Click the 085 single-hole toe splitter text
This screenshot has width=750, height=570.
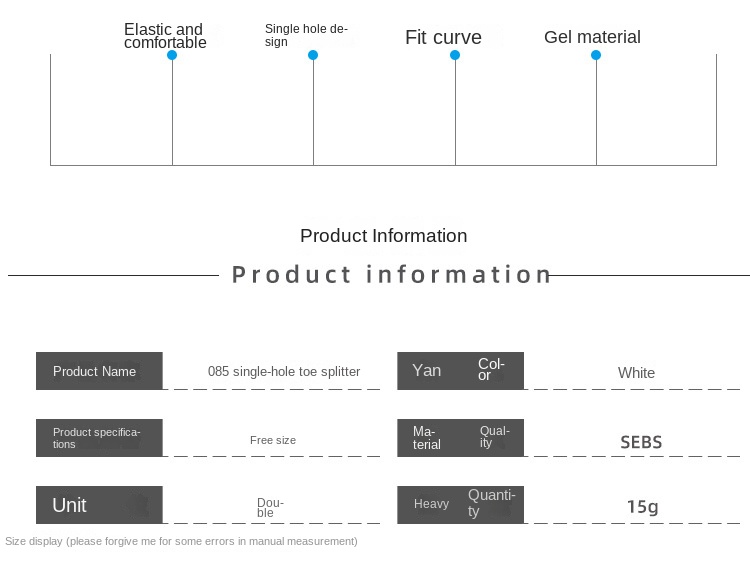click(x=284, y=372)
